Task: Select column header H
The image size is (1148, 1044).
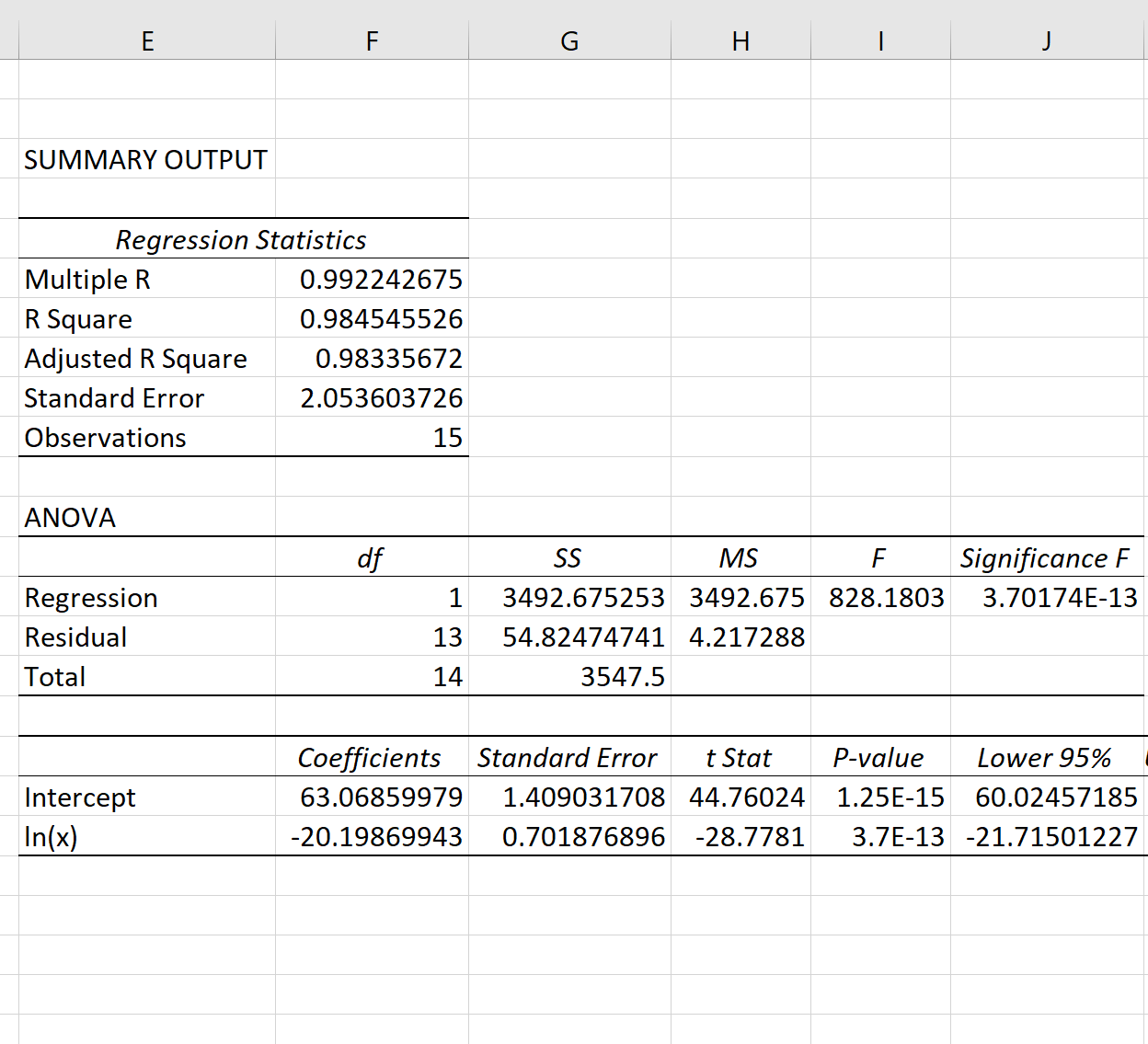Action: (740, 40)
